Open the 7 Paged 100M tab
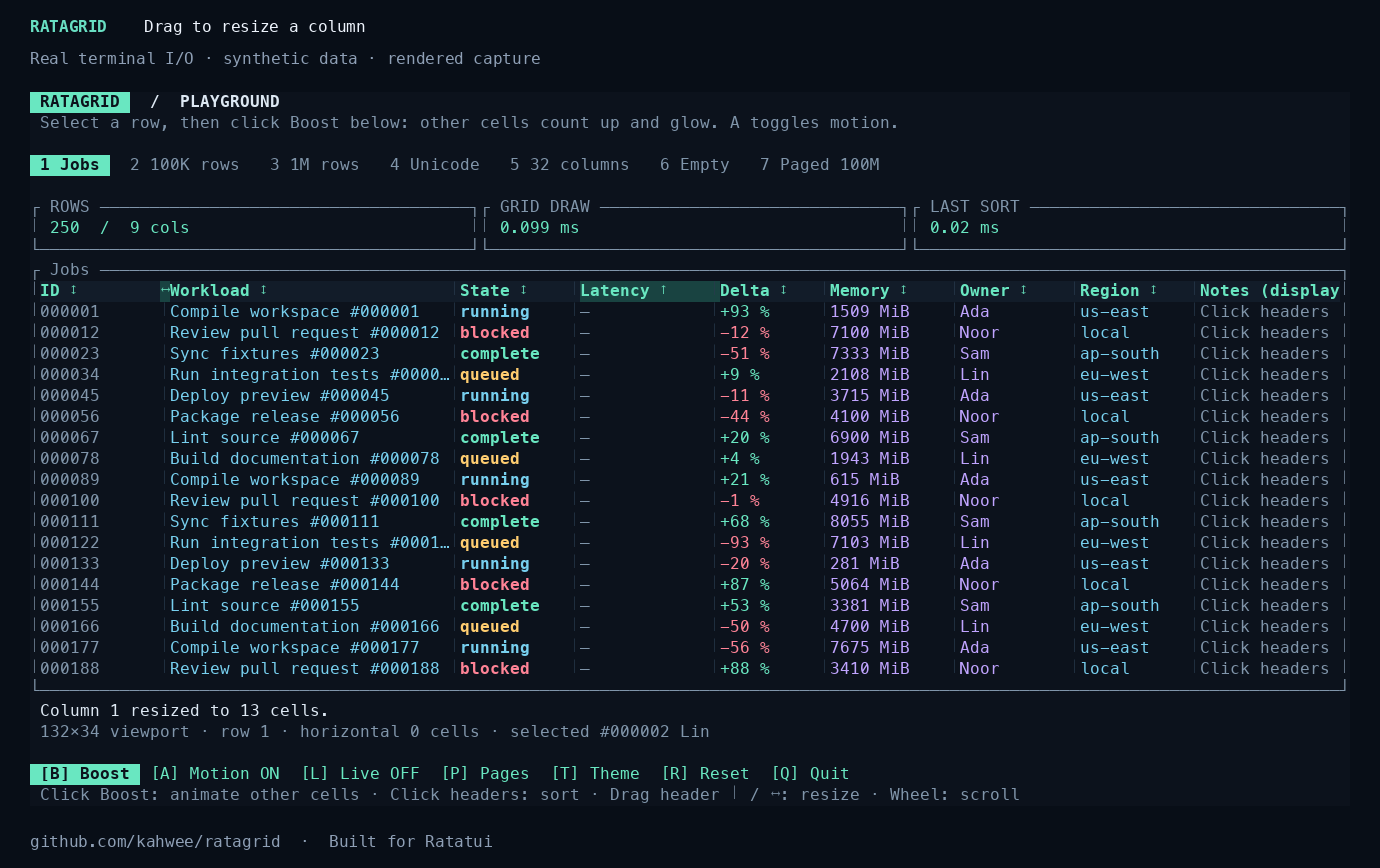 [x=820, y=164]
